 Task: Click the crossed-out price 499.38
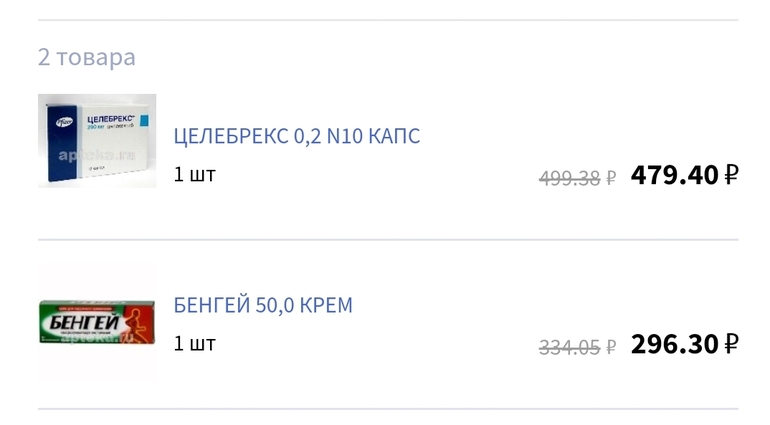coord(570,178)
